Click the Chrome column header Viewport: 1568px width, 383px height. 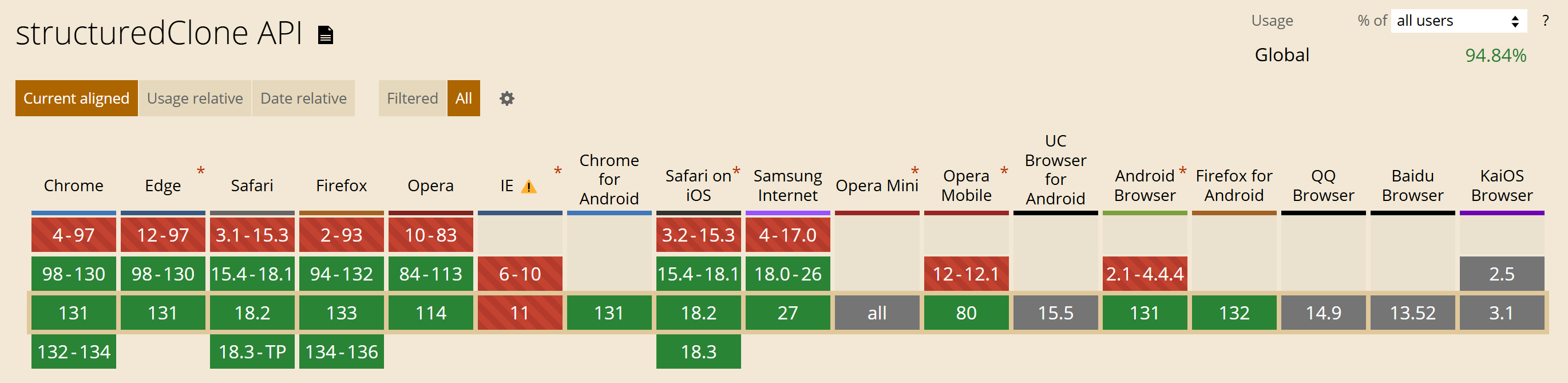(x=74, y=185)
